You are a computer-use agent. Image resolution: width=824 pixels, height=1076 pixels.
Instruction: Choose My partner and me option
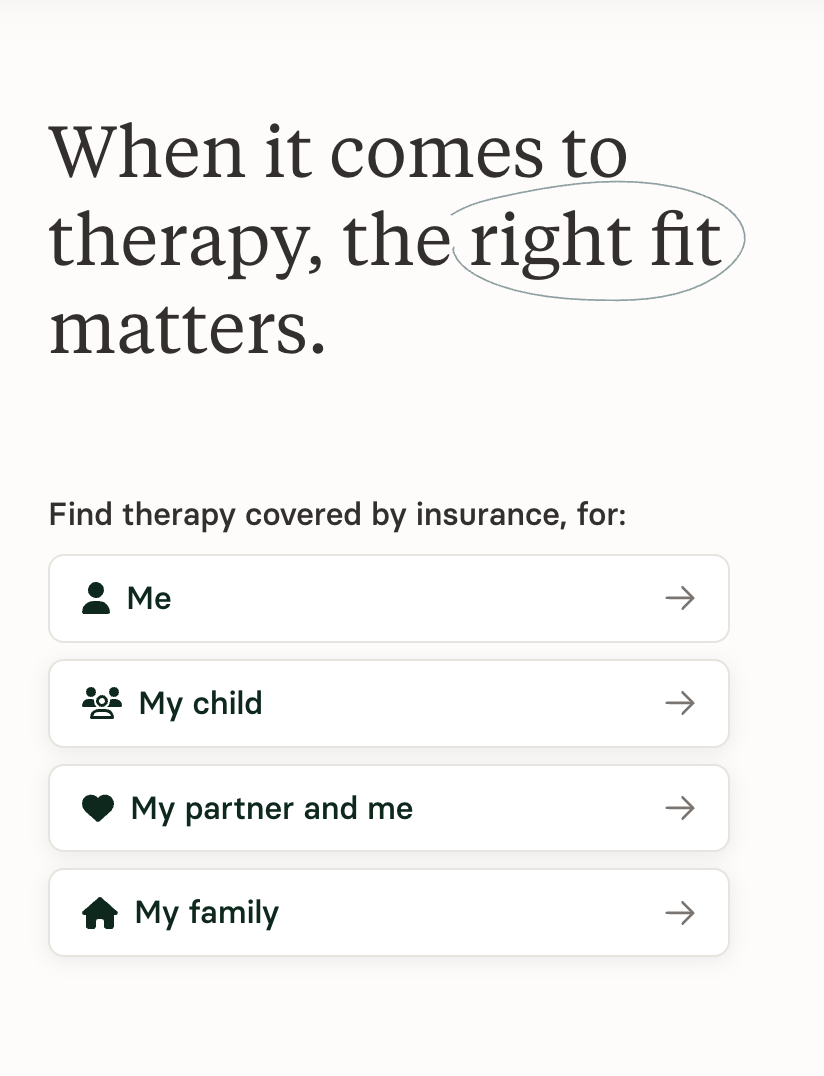click(x=388, y=808)
